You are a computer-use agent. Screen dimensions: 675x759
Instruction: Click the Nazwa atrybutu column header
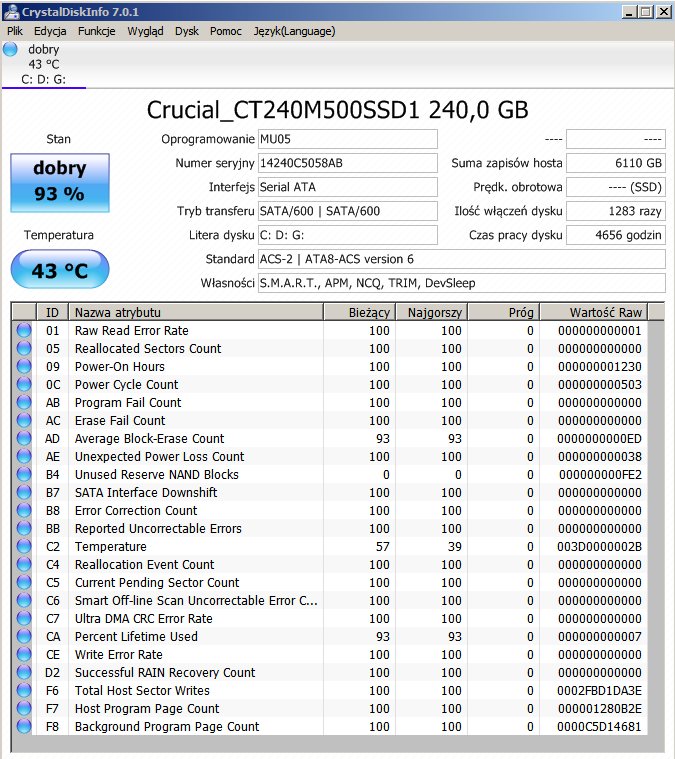[x=196, y=312]
